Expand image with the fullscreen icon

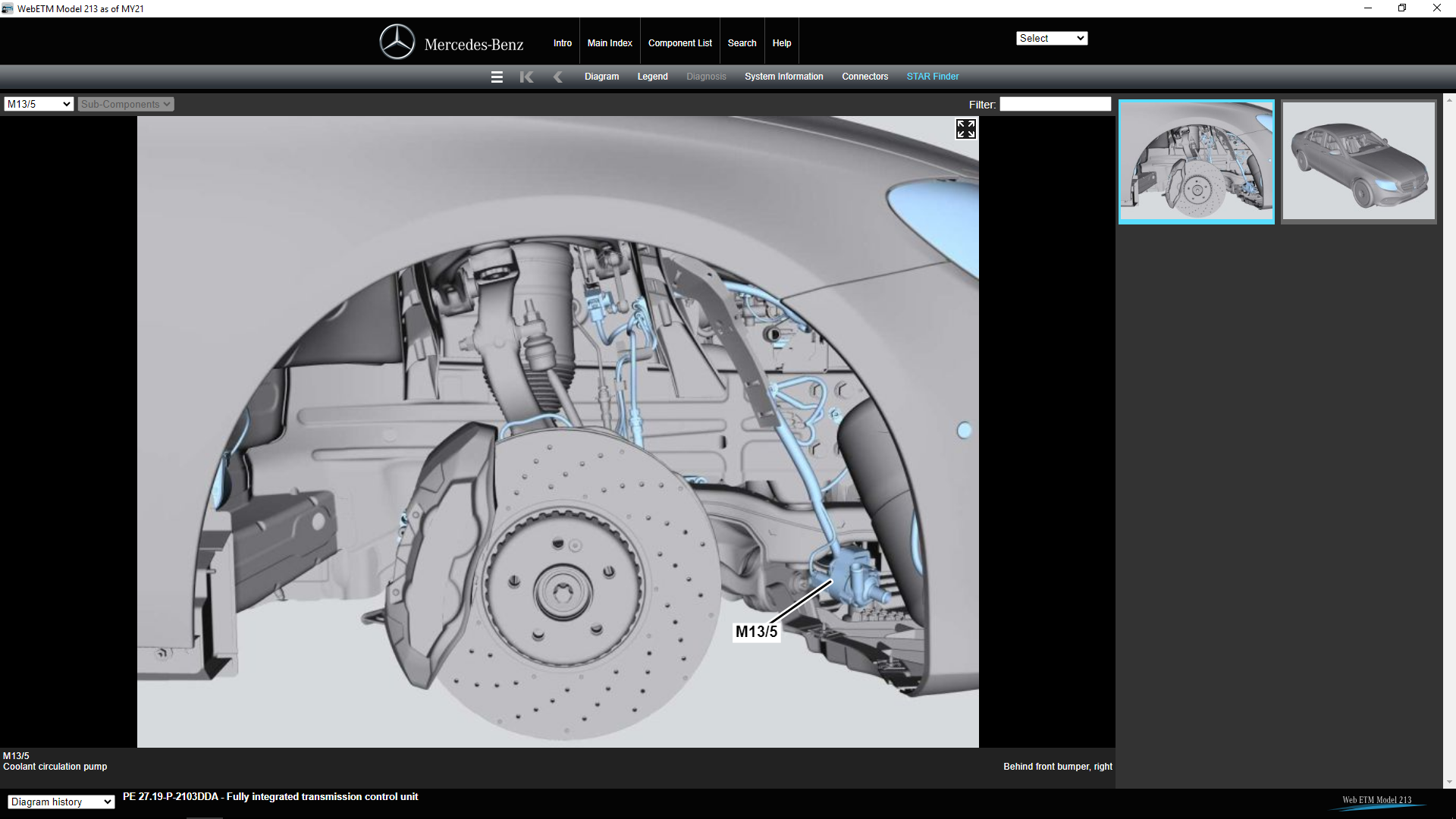click(965, 129)
